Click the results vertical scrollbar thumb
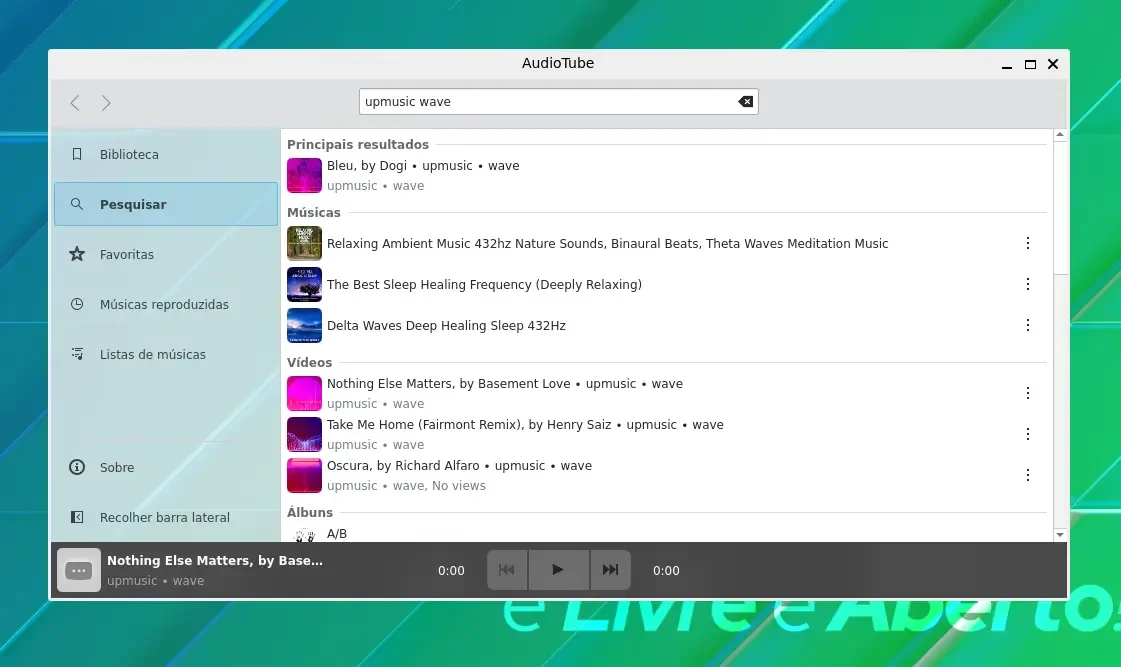1121x667 pixels. coord(1060,208)
